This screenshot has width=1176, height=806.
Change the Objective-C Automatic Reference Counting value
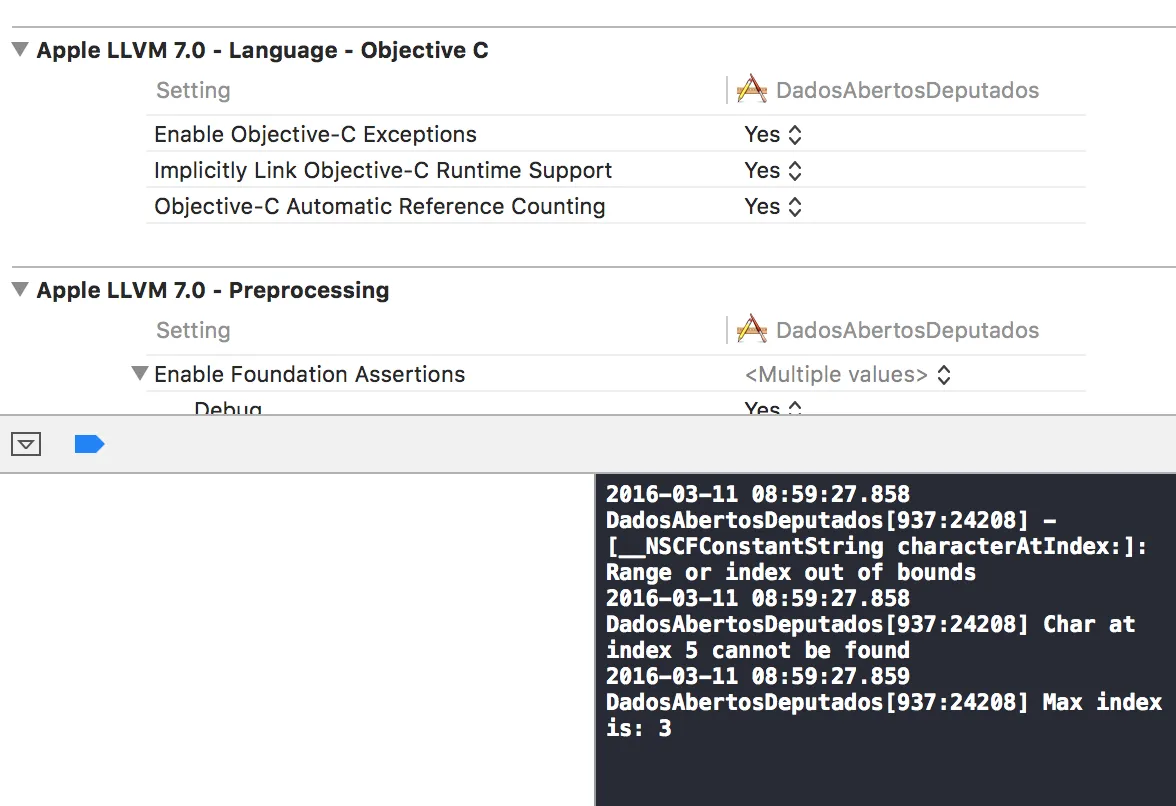(773, 207)
